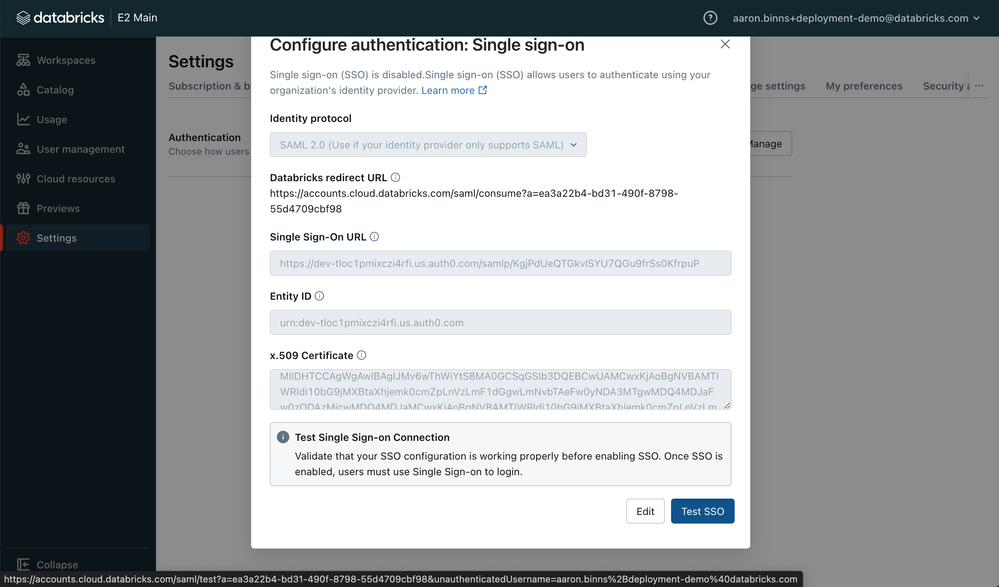999x587 pixels.
Task: Click the Test Single Sign-on Connection info icon
Action: (x=283, y=437)
